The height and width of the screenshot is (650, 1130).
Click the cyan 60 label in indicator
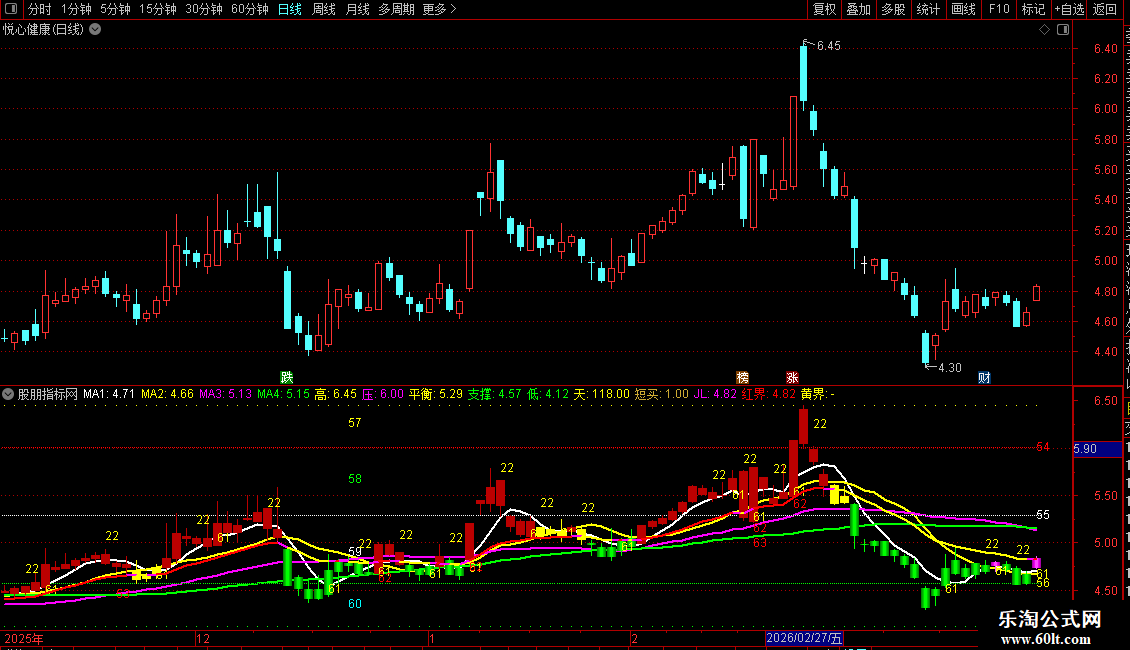[x=355, y=604]
